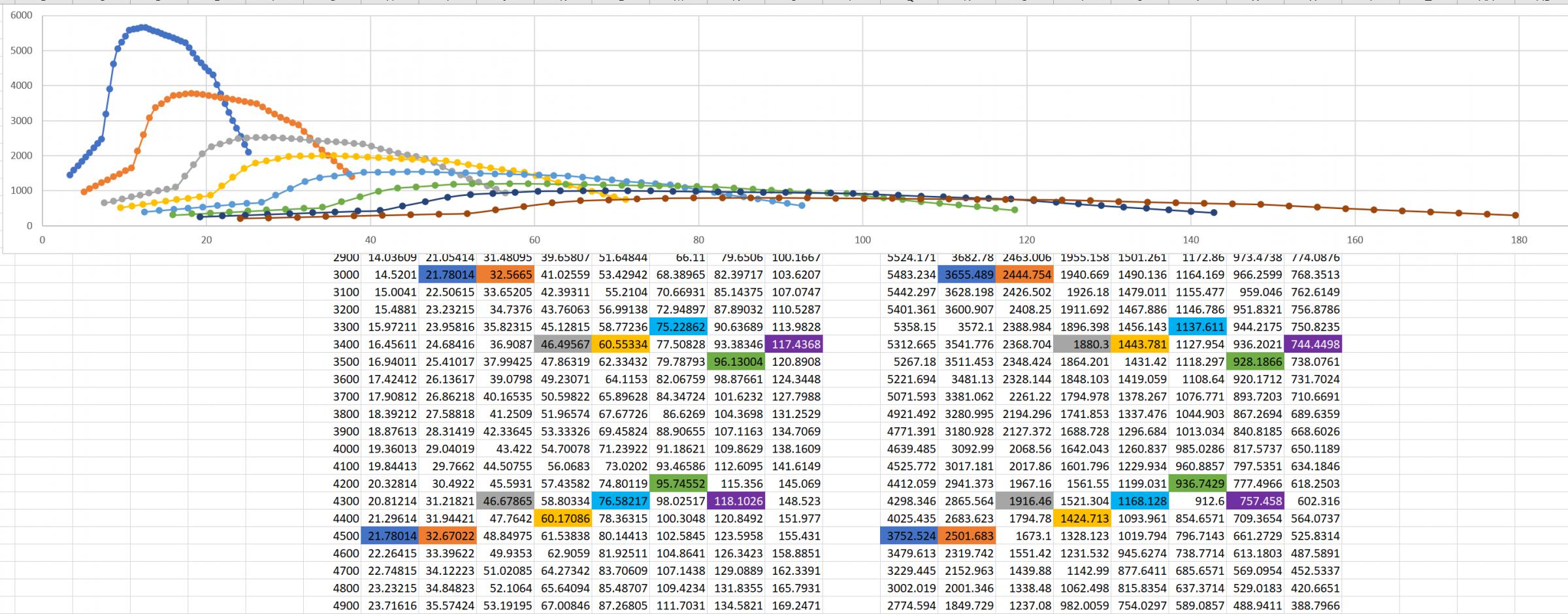
Task: Select the orange highlighted cell 32.5665
Action: (x=505, y=275)
